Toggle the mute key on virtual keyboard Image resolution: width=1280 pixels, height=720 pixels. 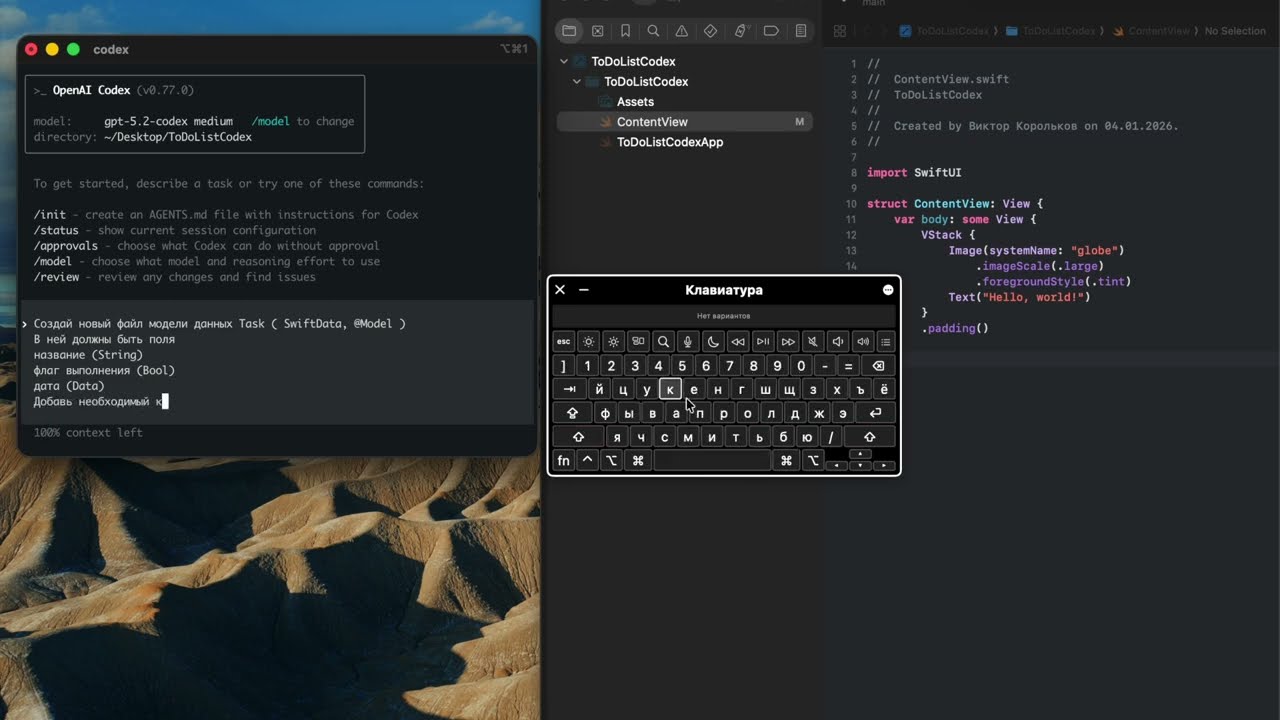813,342
